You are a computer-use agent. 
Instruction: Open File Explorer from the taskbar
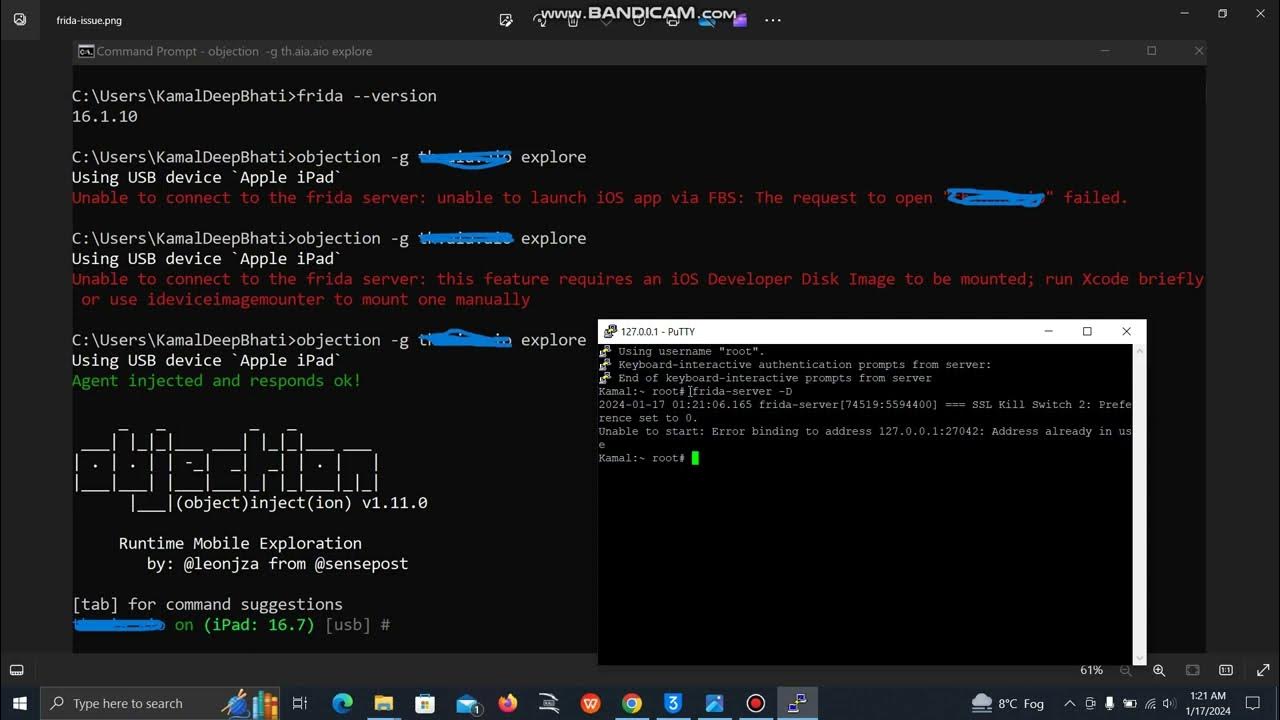384,703
